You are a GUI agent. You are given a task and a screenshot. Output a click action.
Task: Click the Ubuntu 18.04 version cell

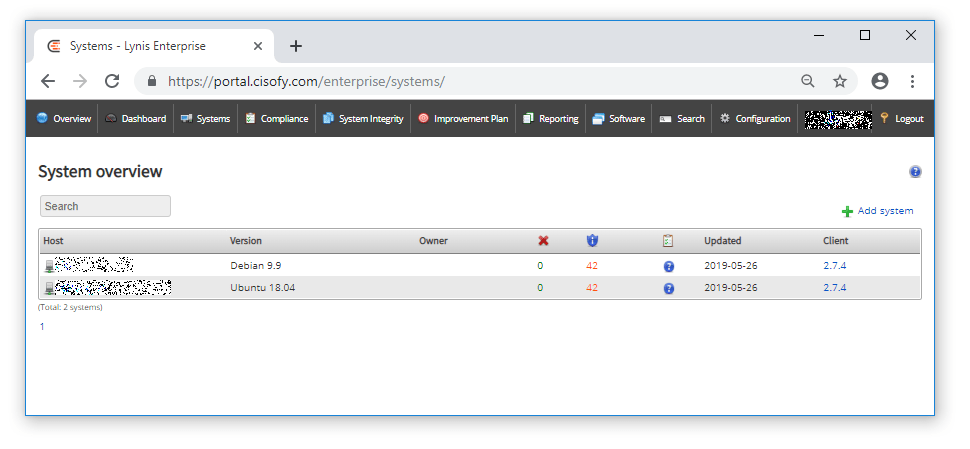262,288
